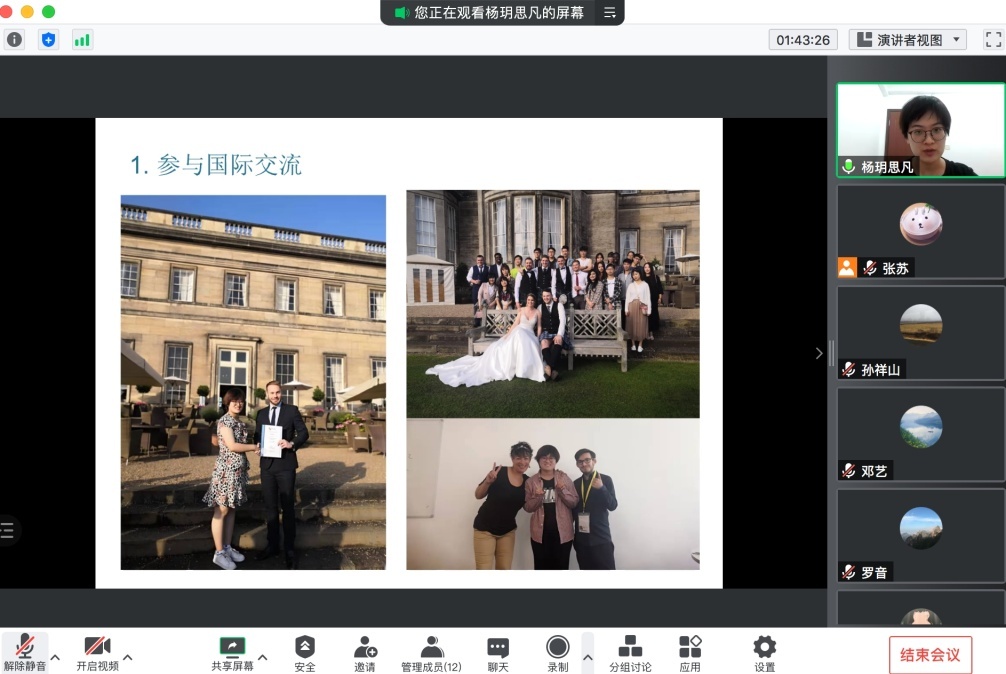Expand audio options arrow beside 解除静音
Viewport: 1006px width, 674px height.
pos(55,657)
